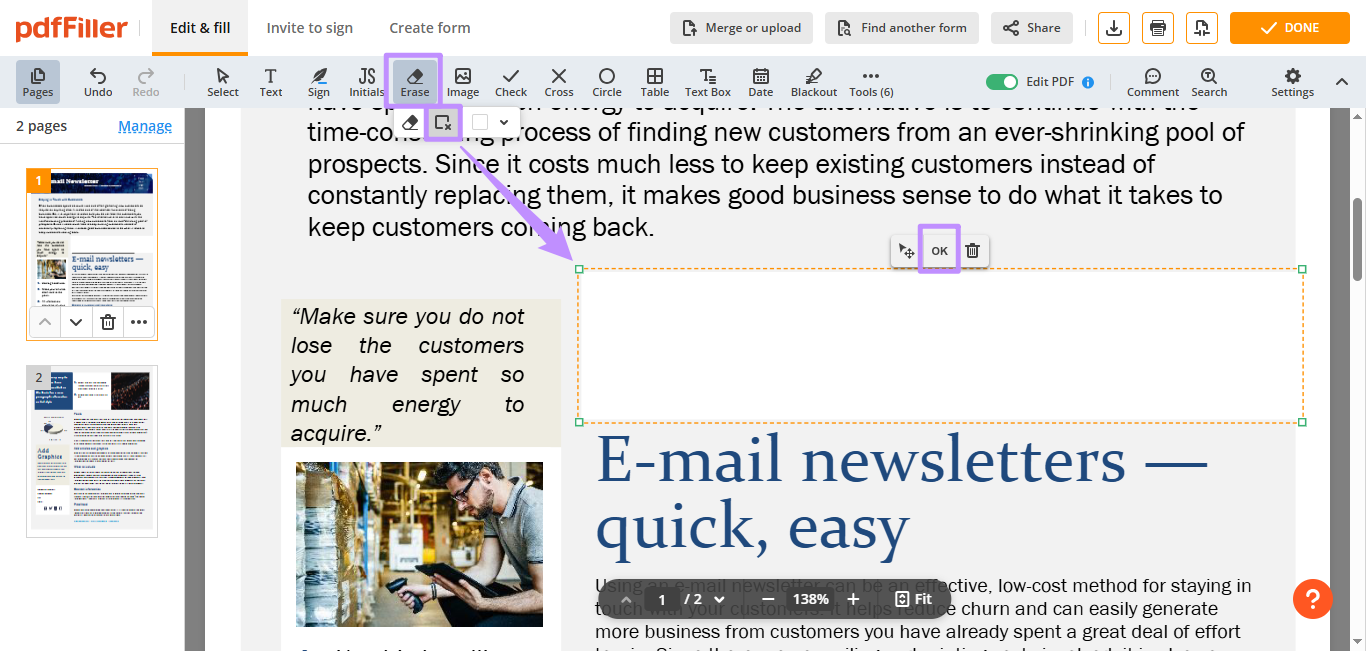Click the "2 pages" label

click(42, 126)
